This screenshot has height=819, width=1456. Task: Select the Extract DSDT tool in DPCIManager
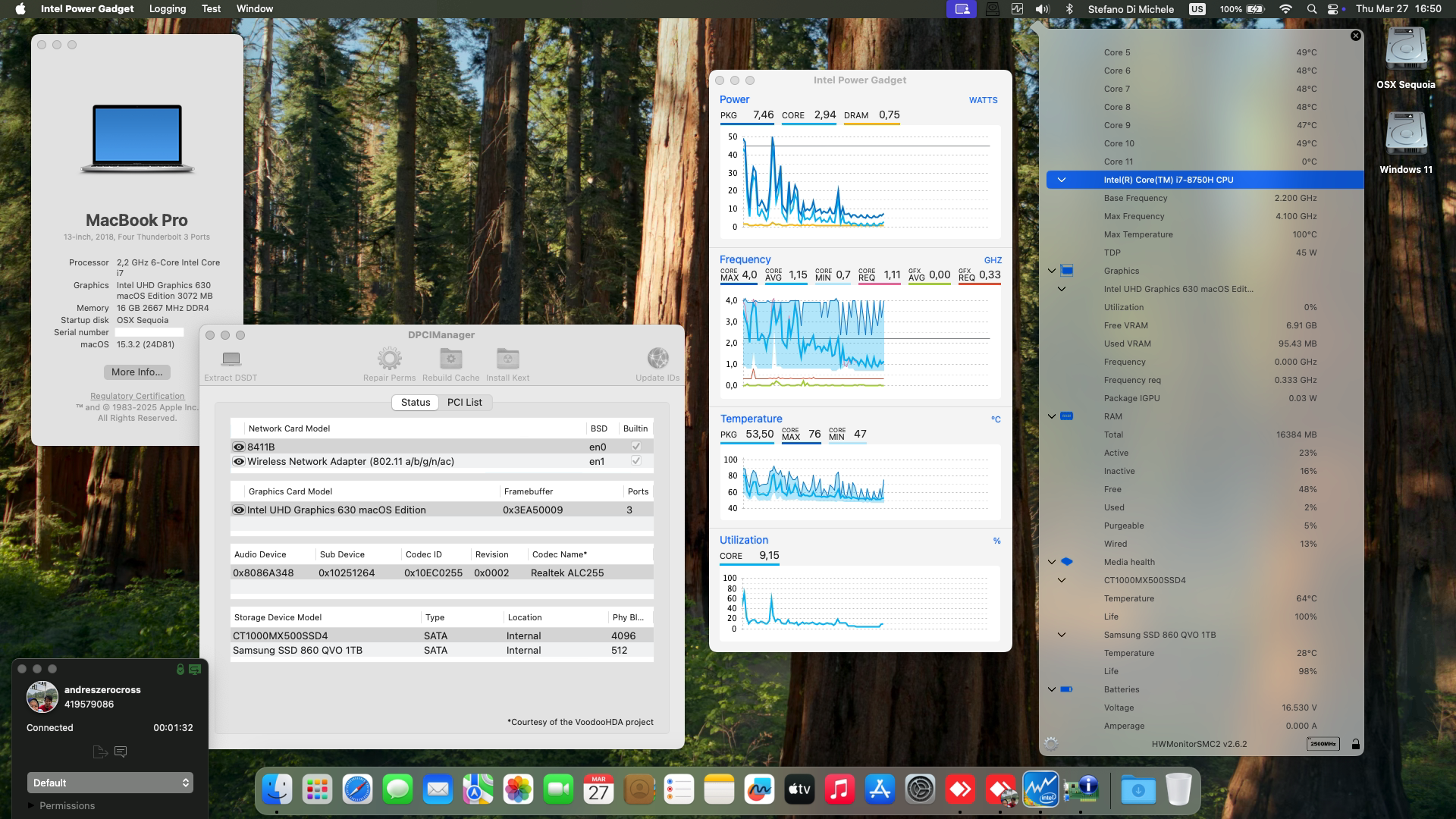[x=231, y=360]
